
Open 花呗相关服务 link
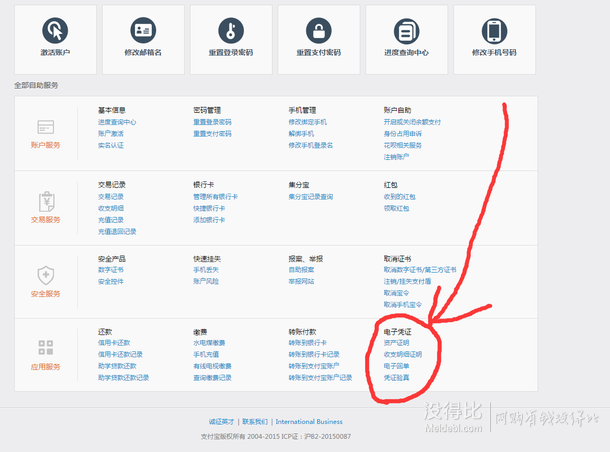pyautogui.click(x=403, y=145)
